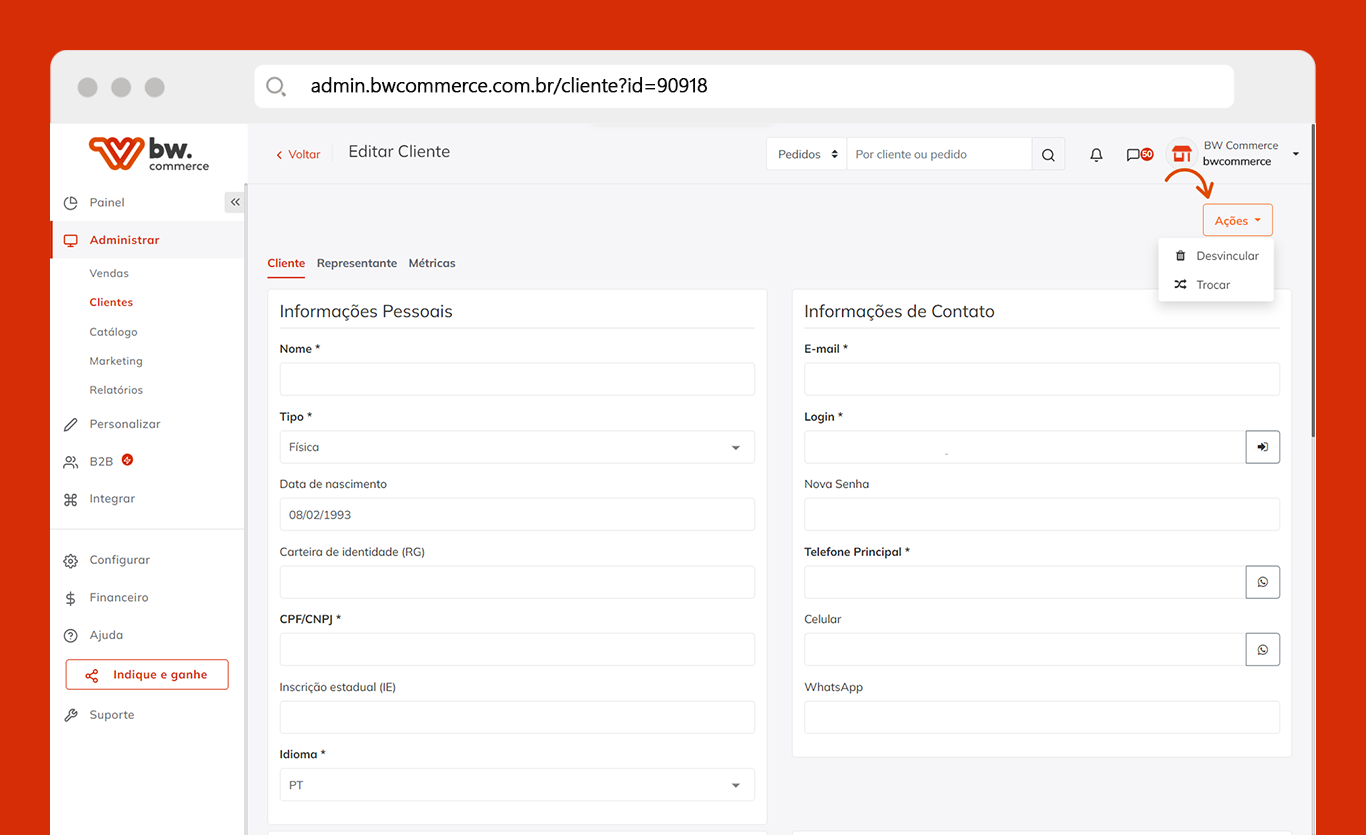Click the red badge beside B2B
The height and width of the screenshot is (835, 1366).
click(127, 460)
